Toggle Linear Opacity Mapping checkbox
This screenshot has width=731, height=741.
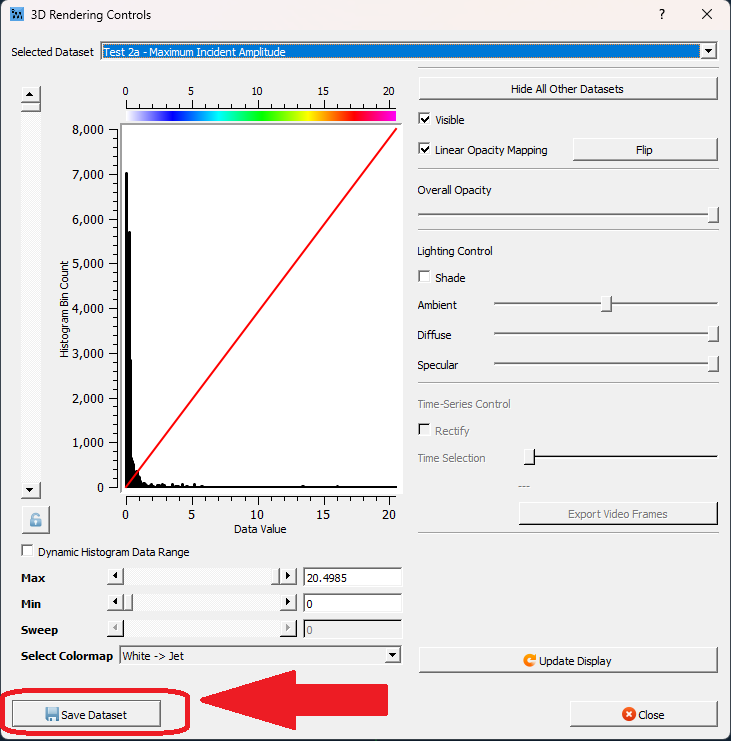click(424, 150)
